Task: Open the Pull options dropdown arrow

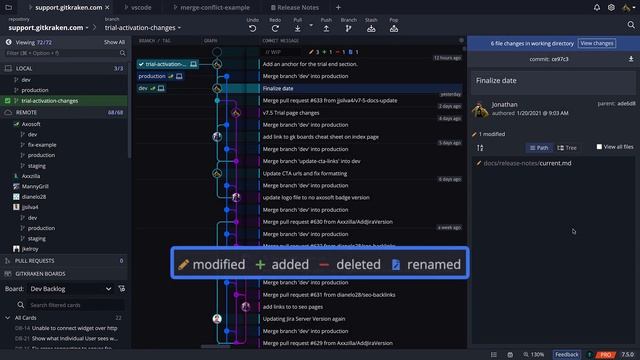Action: click(311, 25)
